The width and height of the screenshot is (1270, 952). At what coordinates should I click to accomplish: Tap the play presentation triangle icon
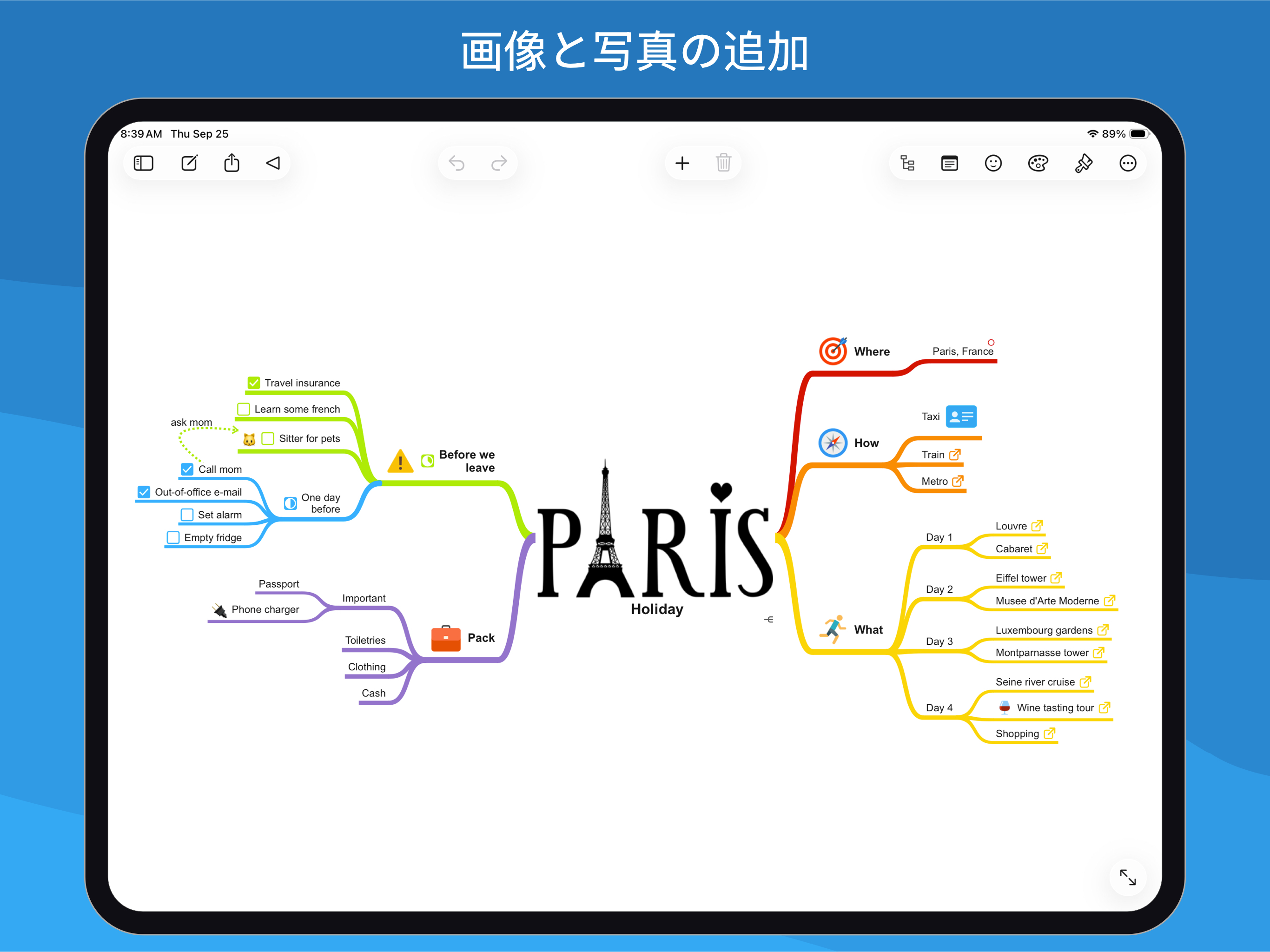coord(273,164)
